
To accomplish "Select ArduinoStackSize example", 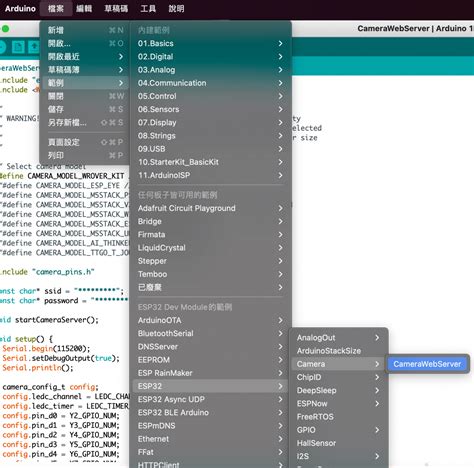I will [x=338, y=351].
